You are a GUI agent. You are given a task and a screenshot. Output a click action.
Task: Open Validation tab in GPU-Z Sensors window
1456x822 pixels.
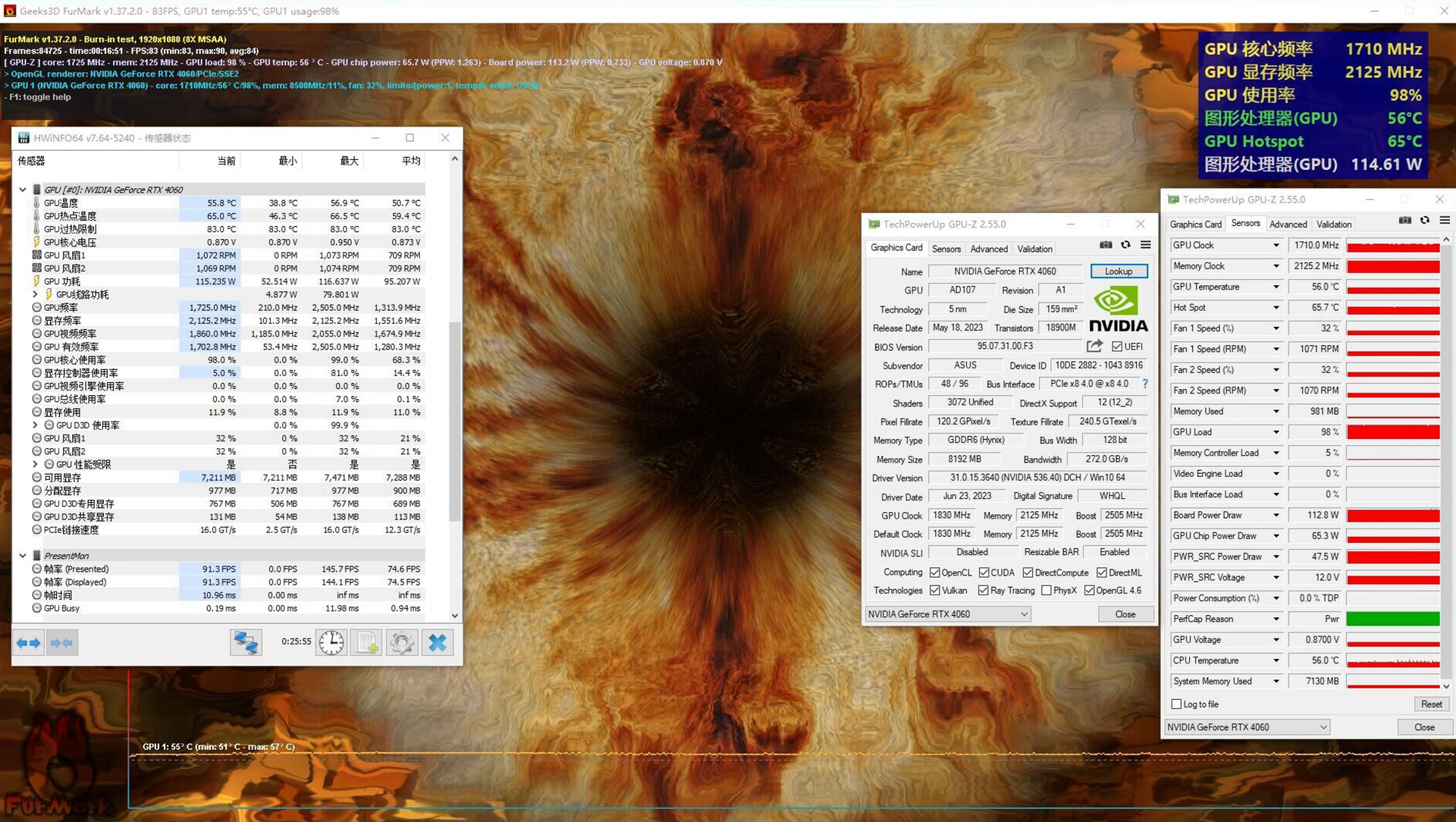tap(1334, 224)
